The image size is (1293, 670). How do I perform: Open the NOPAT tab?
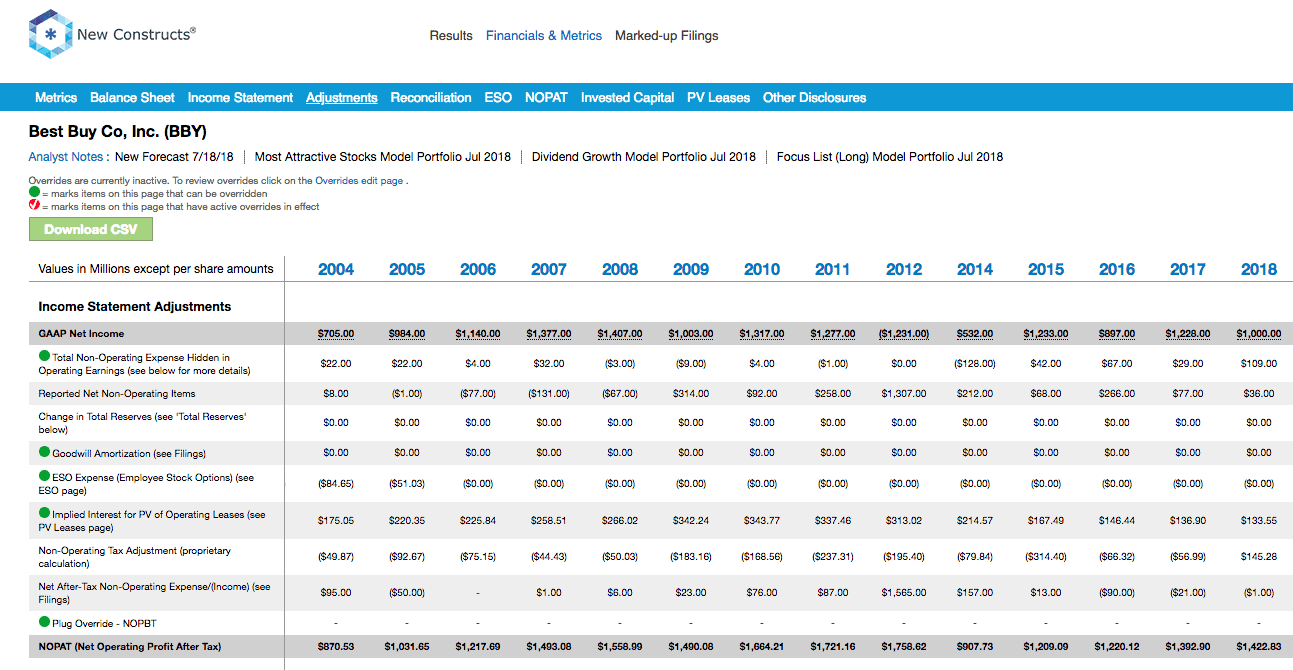[546, 97]
